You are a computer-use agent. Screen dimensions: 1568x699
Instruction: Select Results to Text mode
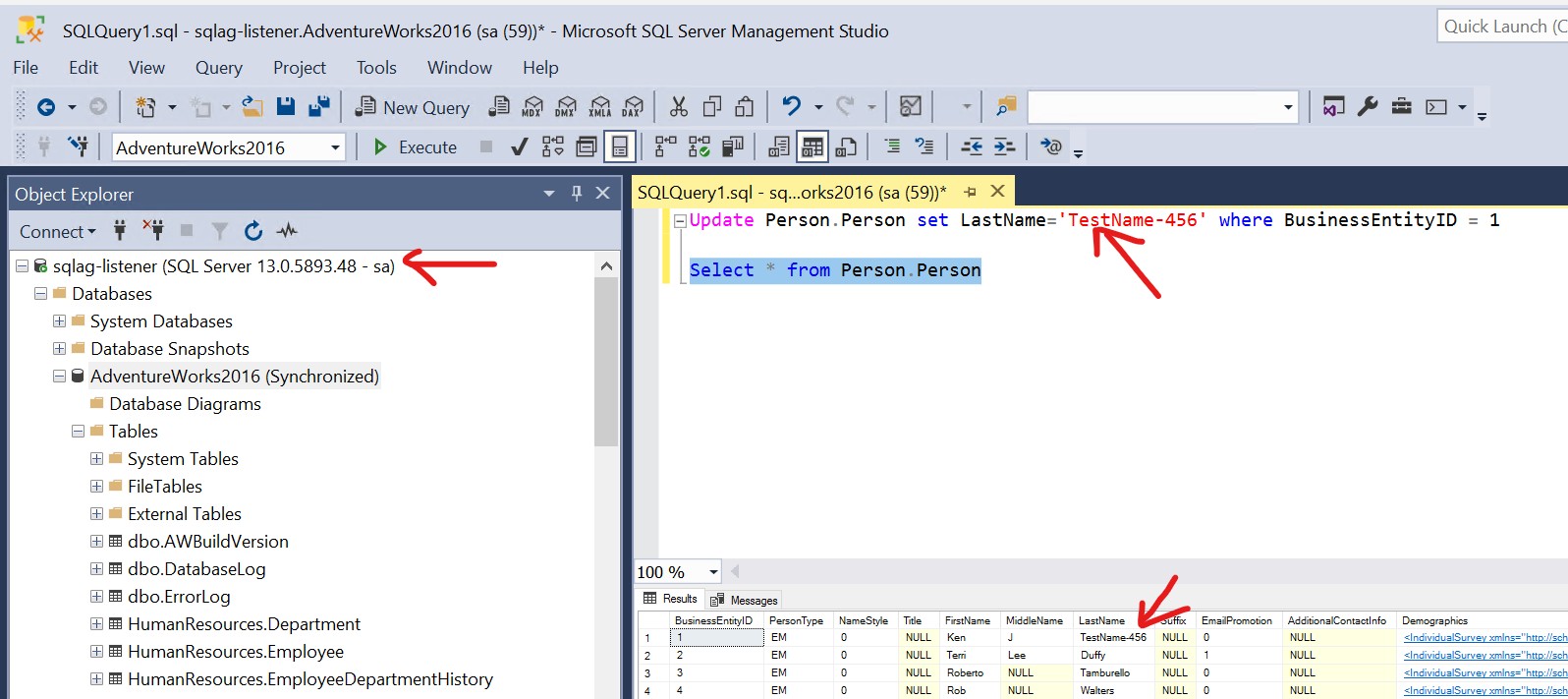[779, 147]
